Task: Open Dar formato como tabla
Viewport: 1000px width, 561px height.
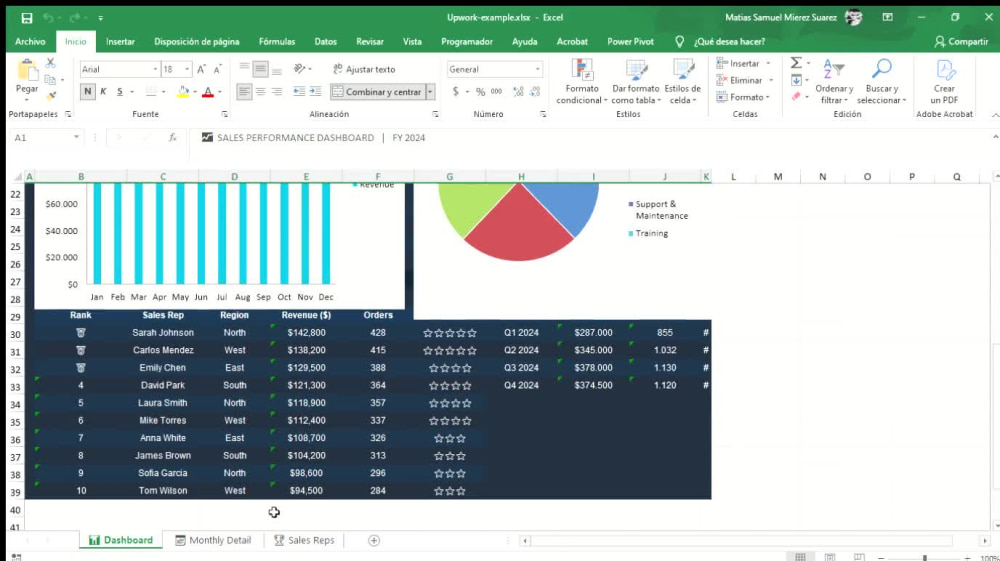Action: click(636, 81)
